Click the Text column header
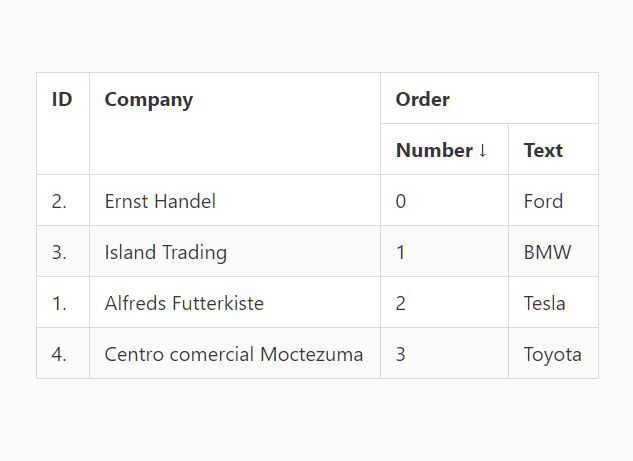 543,150
